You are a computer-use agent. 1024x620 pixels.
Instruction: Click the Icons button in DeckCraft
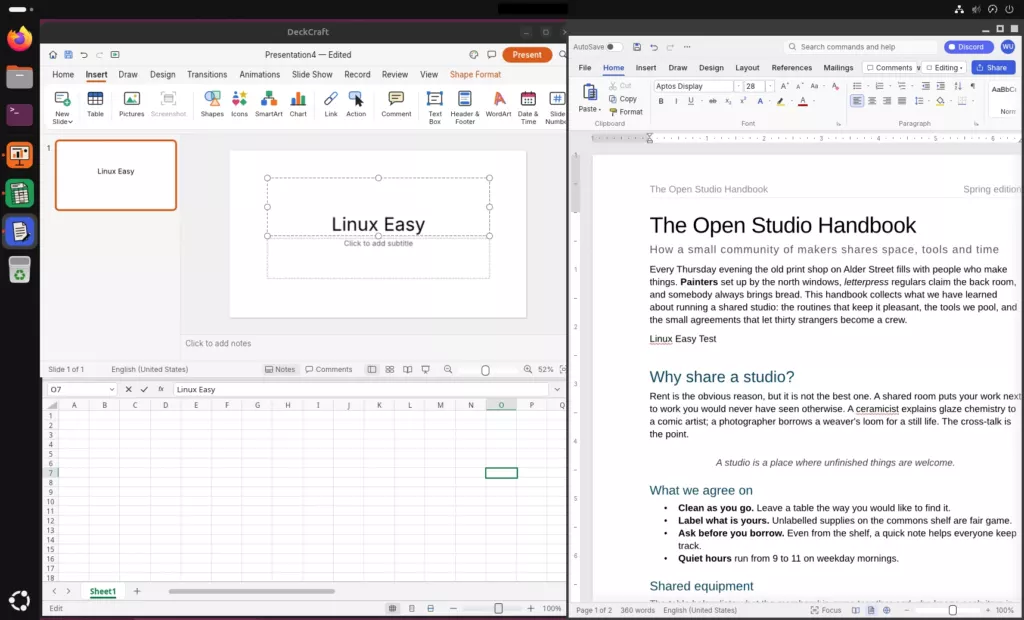coord(239,104)
